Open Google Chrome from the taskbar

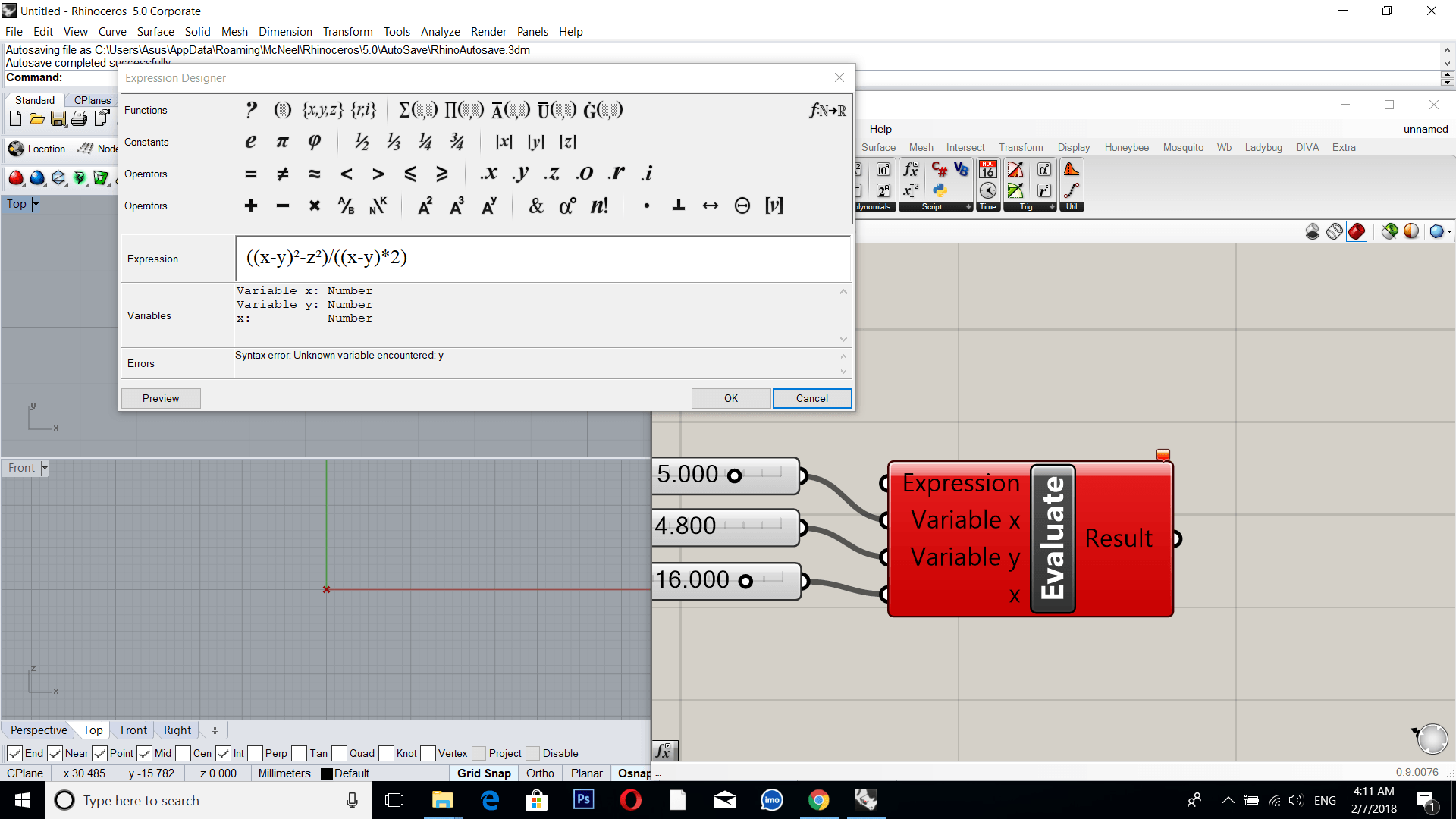818,800
